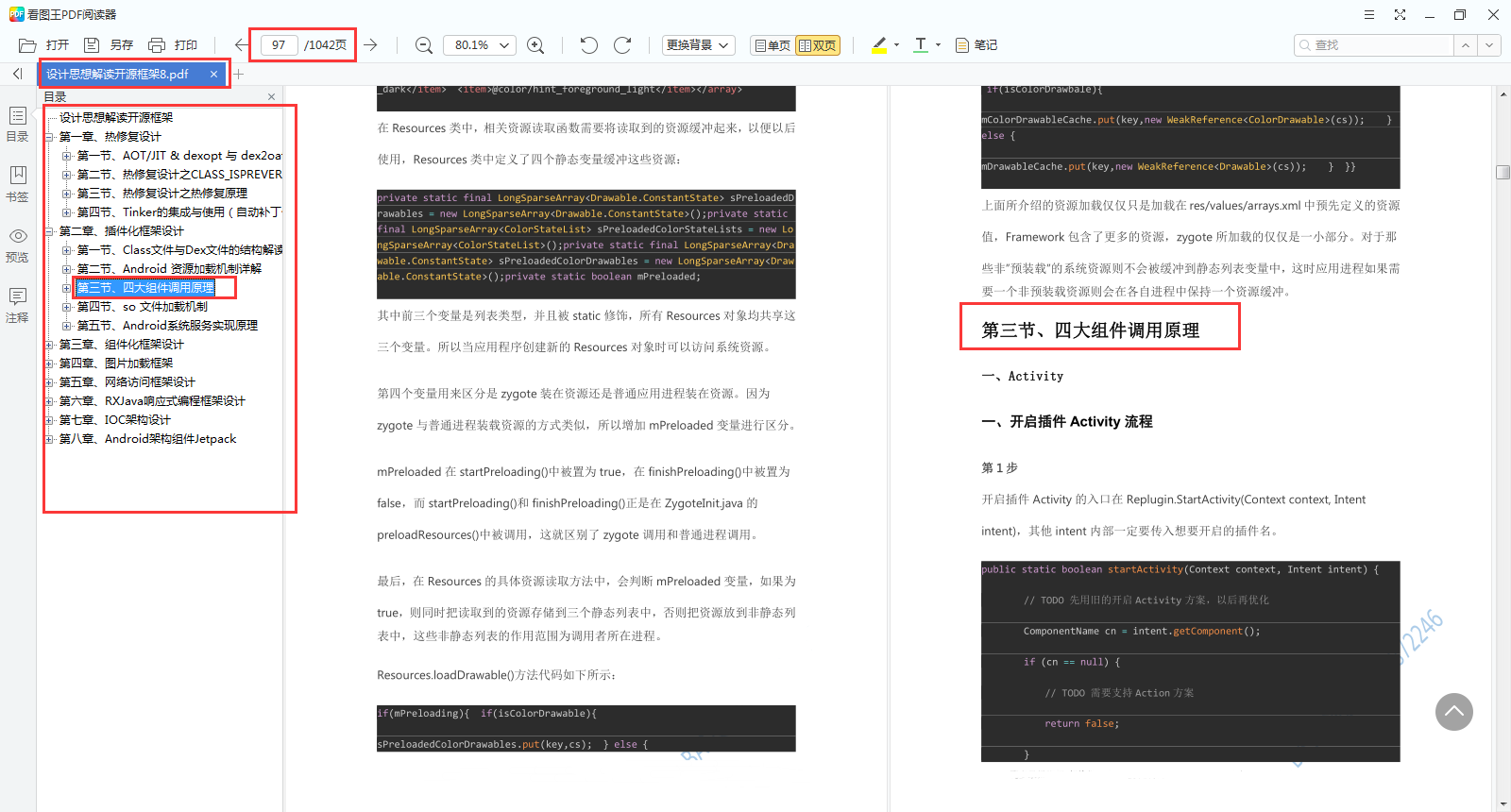1511x812 pixels.
Task: Click the 另存 save-as button
Action: 109,44
